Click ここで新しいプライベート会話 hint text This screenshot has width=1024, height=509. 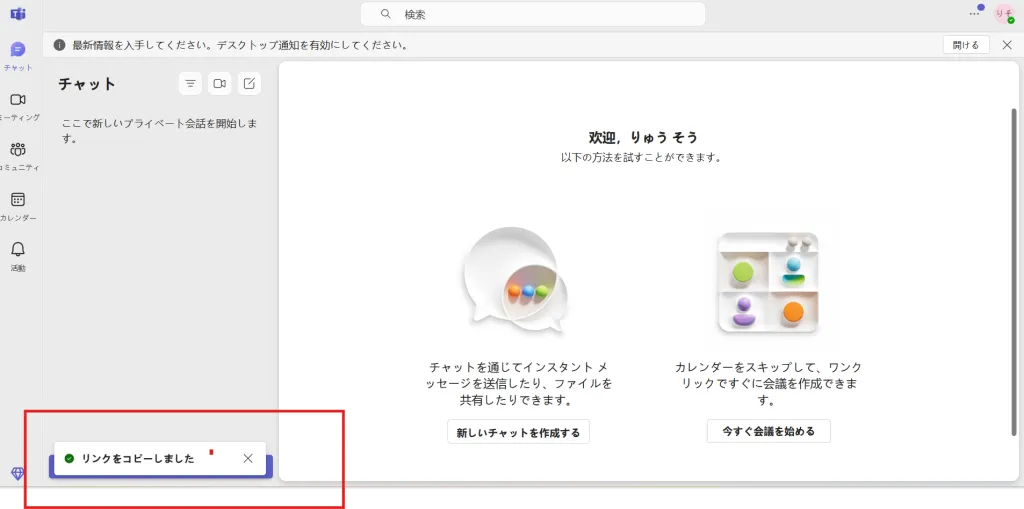click(159, 131)
